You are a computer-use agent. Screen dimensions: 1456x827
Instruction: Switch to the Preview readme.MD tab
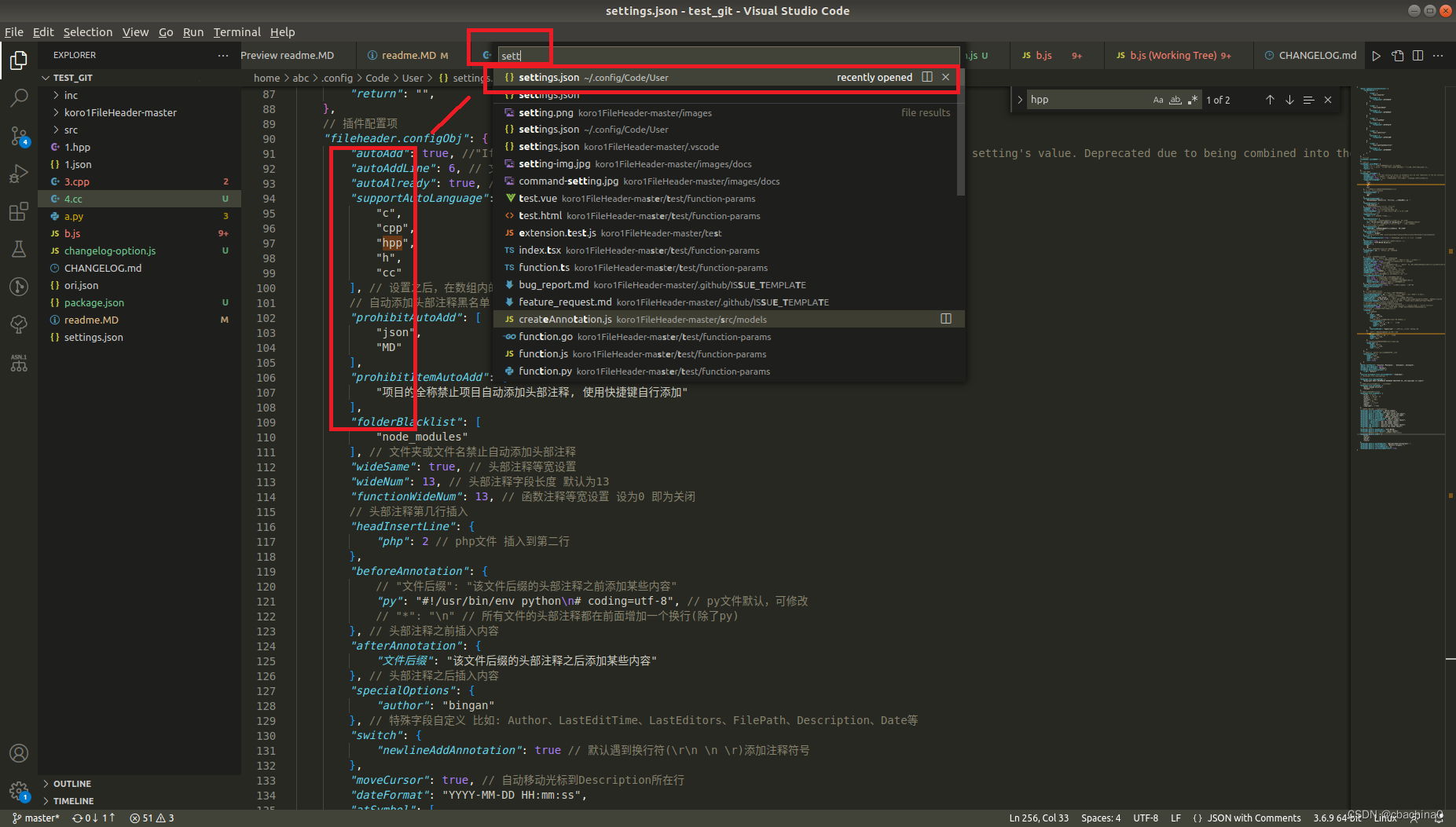click(288, 55)
